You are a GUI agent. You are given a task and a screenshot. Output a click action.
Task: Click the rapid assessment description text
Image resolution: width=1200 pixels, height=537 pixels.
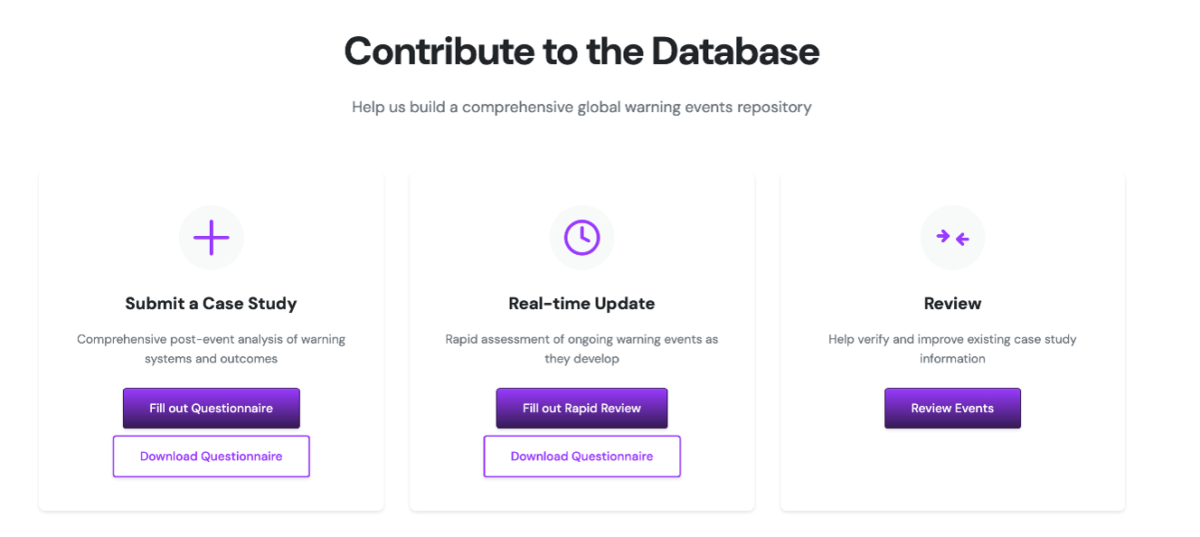pos(582,349)
